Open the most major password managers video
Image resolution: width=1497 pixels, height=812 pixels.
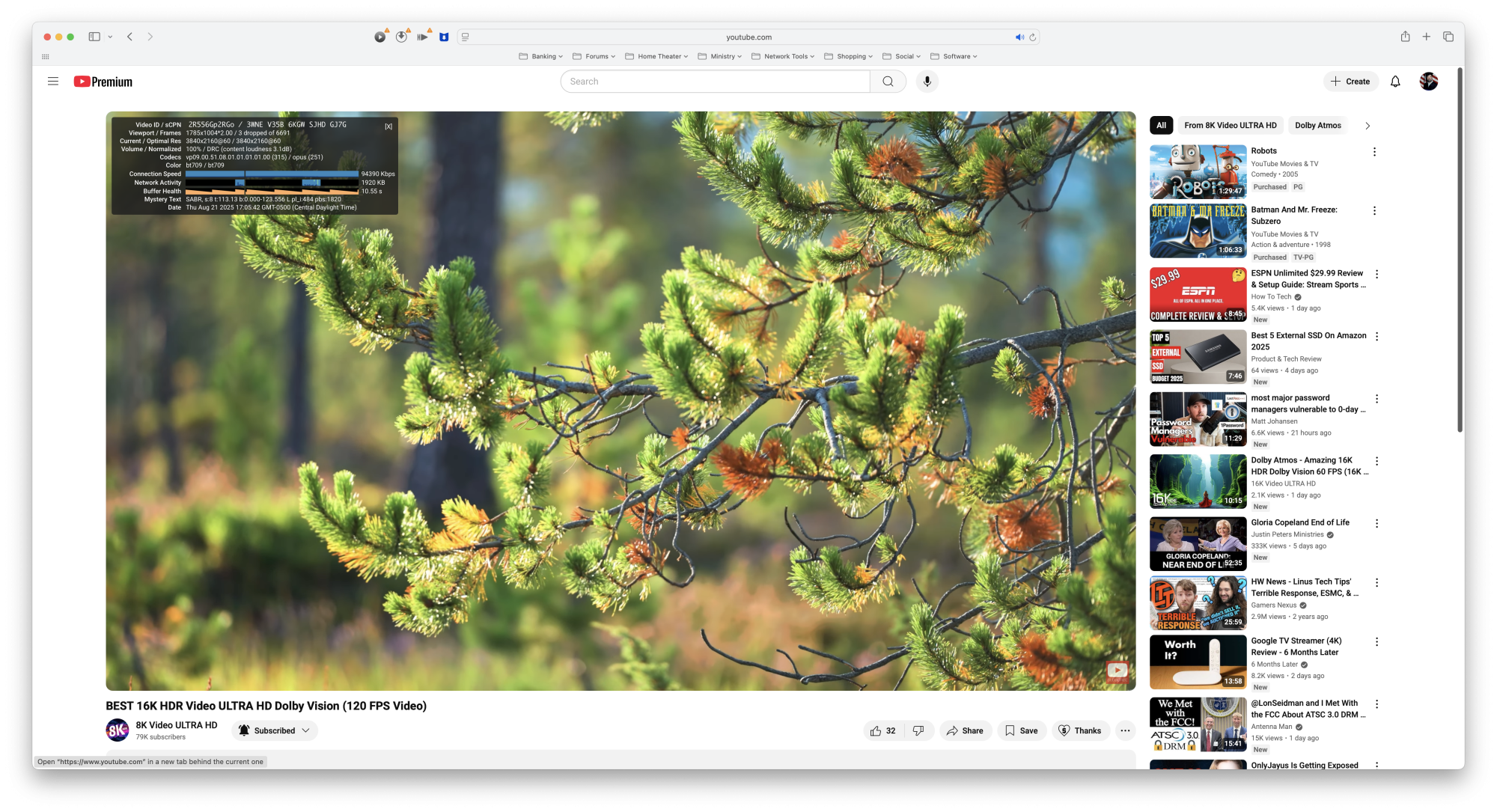pyautogui.click(x=1308, y=404)
